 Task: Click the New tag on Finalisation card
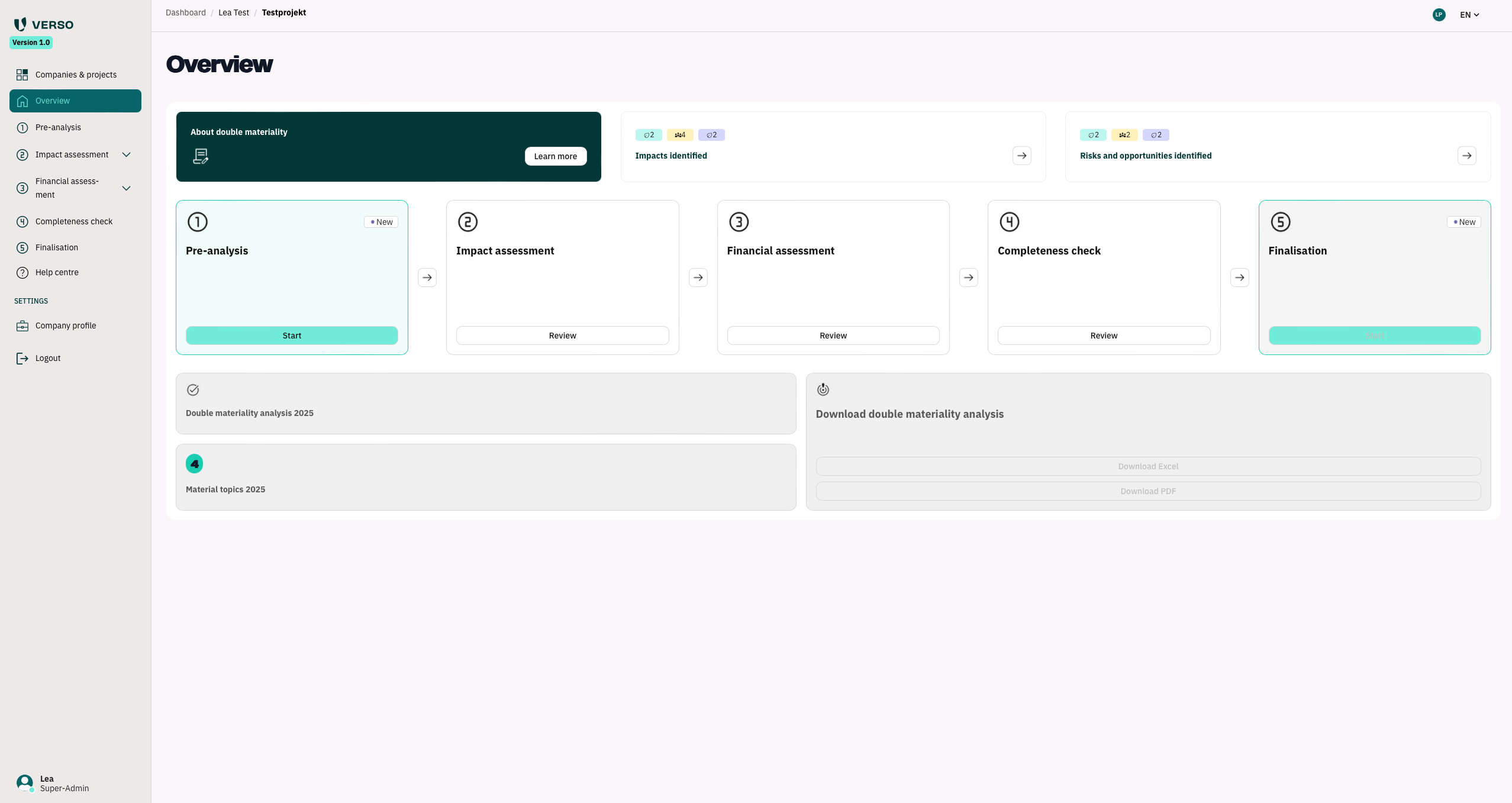[1464, 222]
